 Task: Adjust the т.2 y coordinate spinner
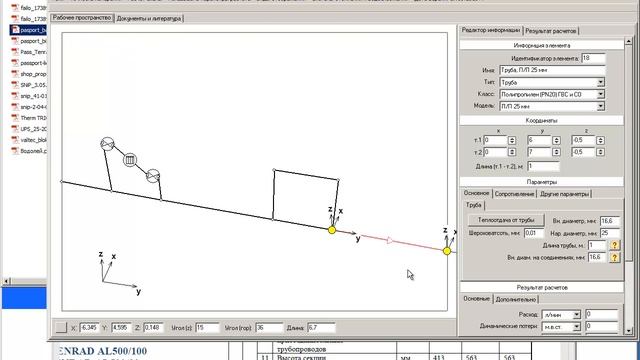[556, 152]
